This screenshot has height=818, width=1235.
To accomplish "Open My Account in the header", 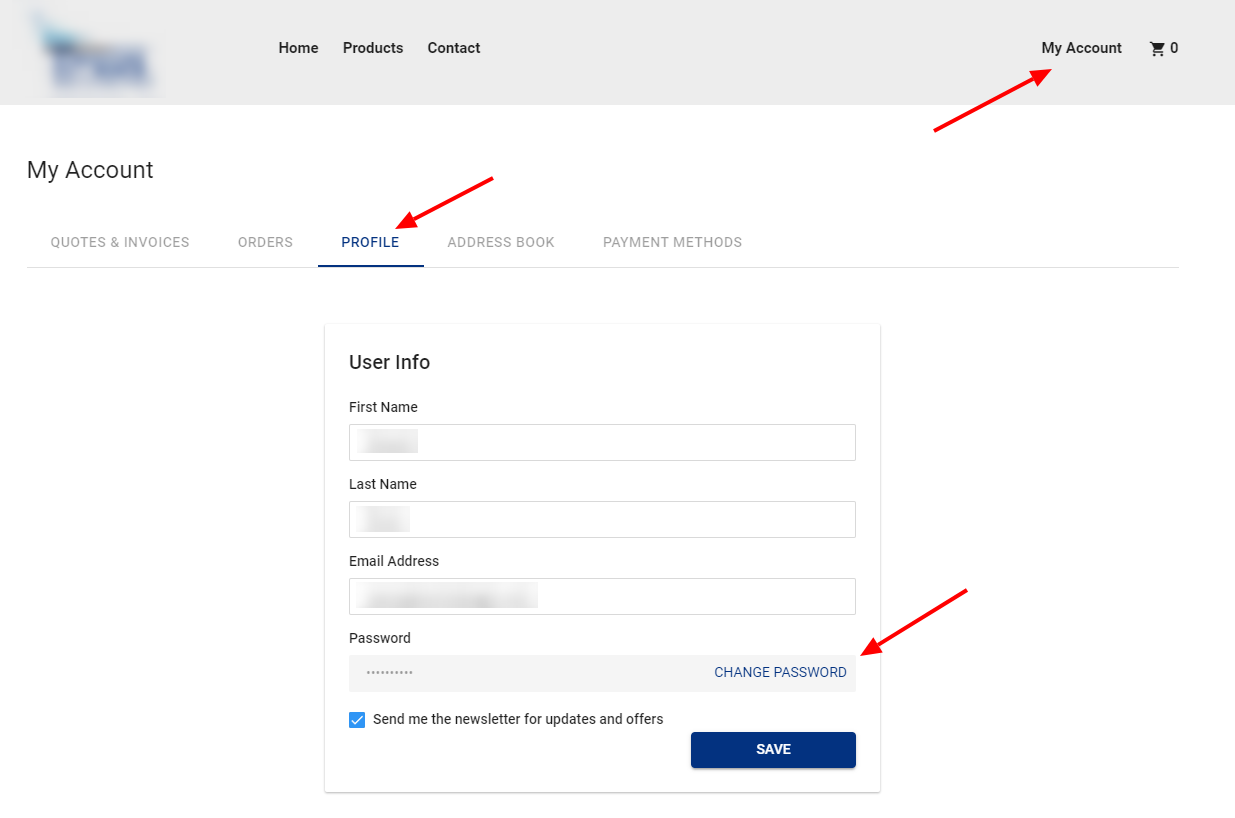I will pyautogui.click(x=1081, y=48).
